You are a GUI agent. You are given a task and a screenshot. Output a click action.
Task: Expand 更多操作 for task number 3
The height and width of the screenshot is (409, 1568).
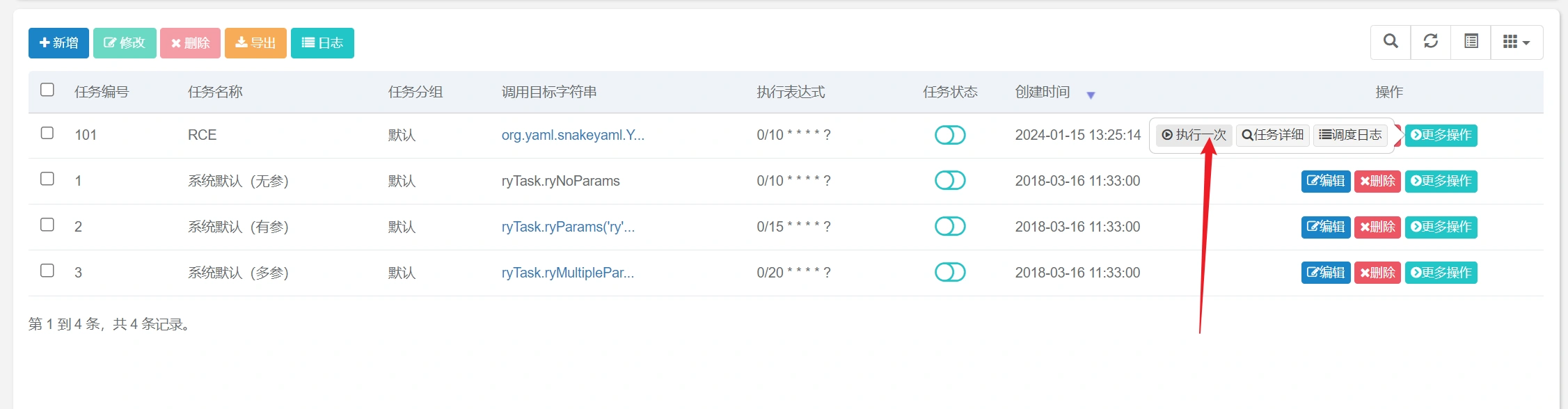coord(1441,273)
